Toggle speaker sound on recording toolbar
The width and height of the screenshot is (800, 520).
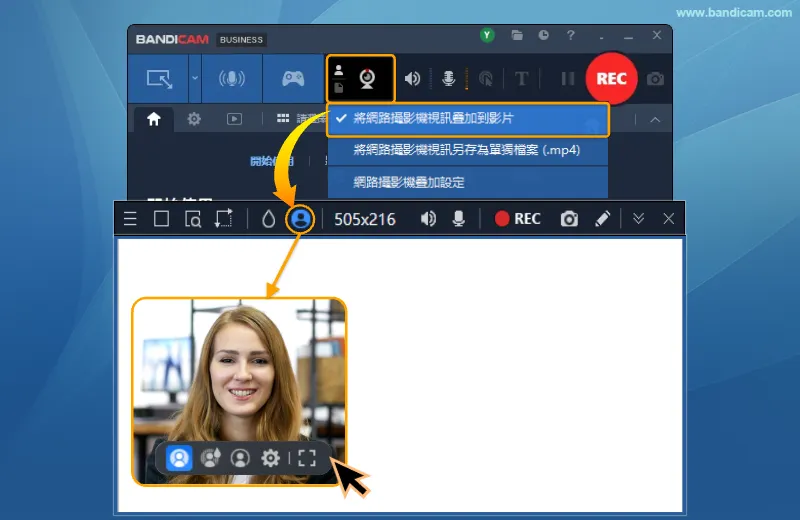(428, 219)
